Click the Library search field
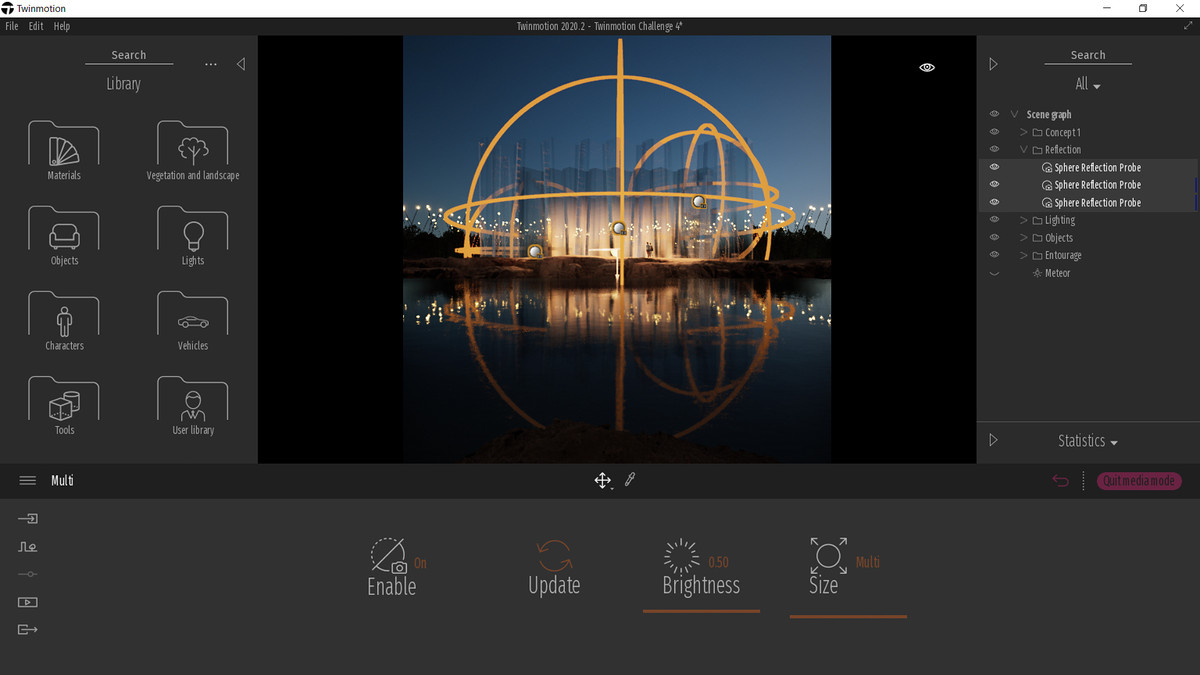Viewport: 1200px width, 675px height. 129,56
